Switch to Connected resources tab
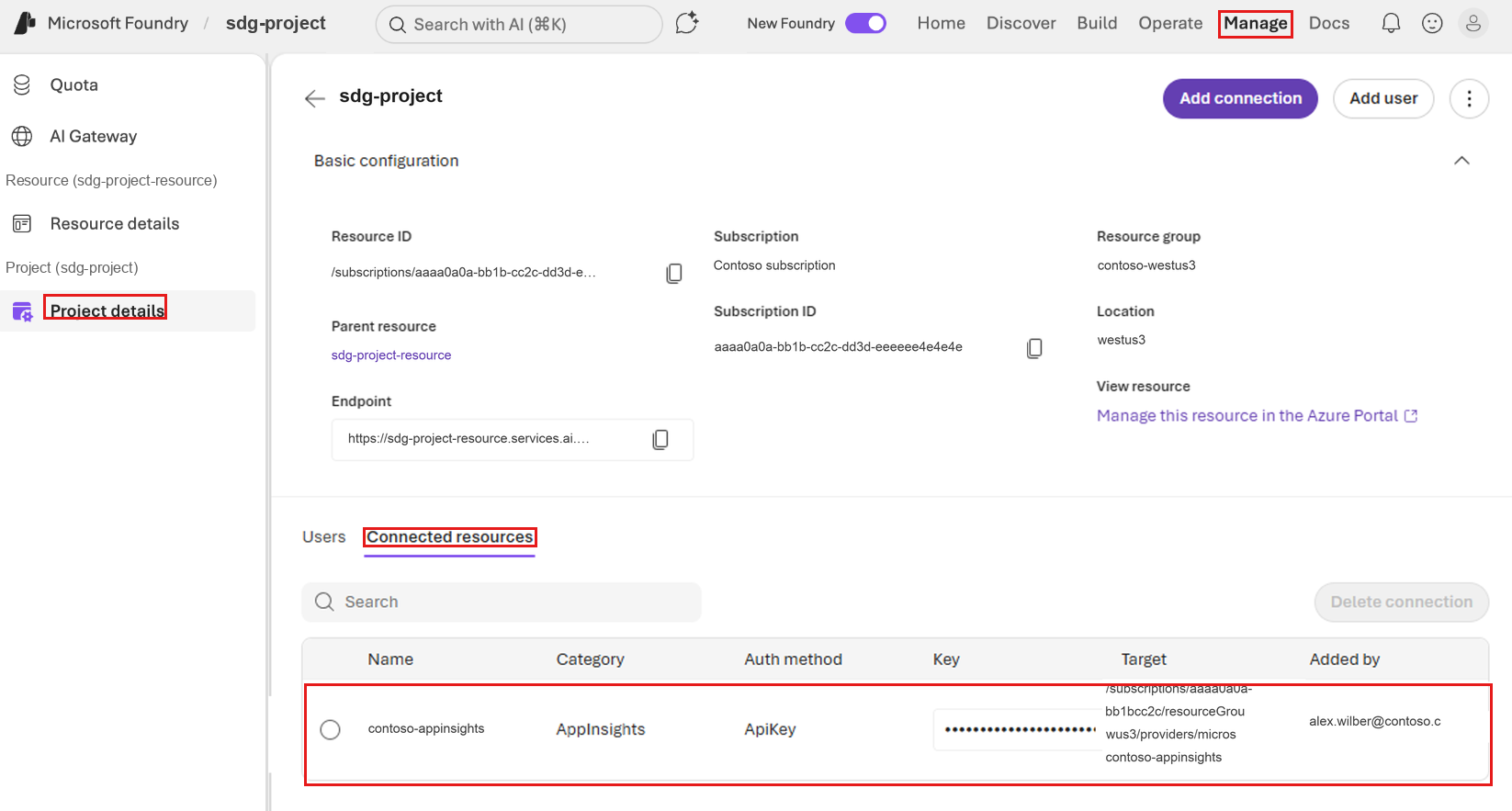Image resolution: width=1512 pixels, height=811 pixels. [x=450, y=537]
